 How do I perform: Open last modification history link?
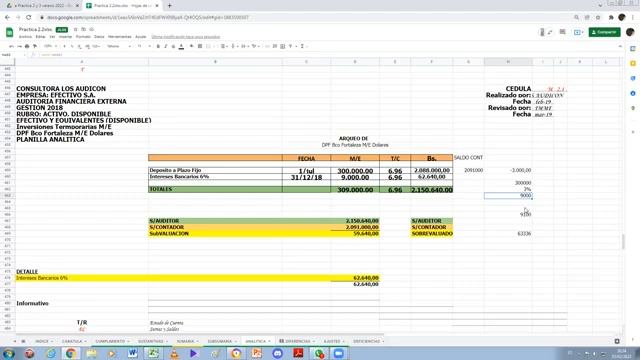[x=185, y=37]
